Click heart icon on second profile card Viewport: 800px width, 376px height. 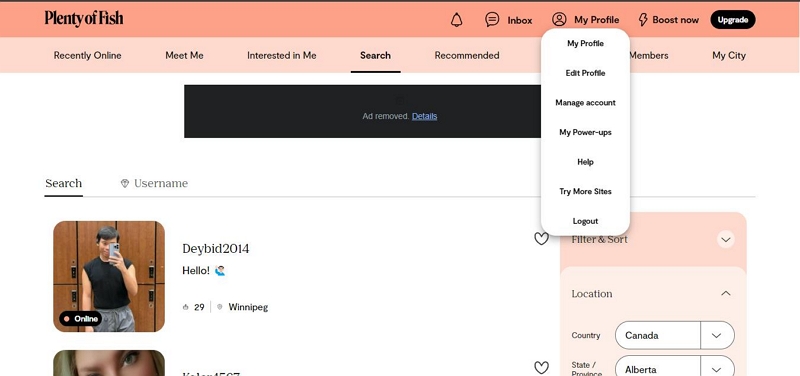point(541,367)
